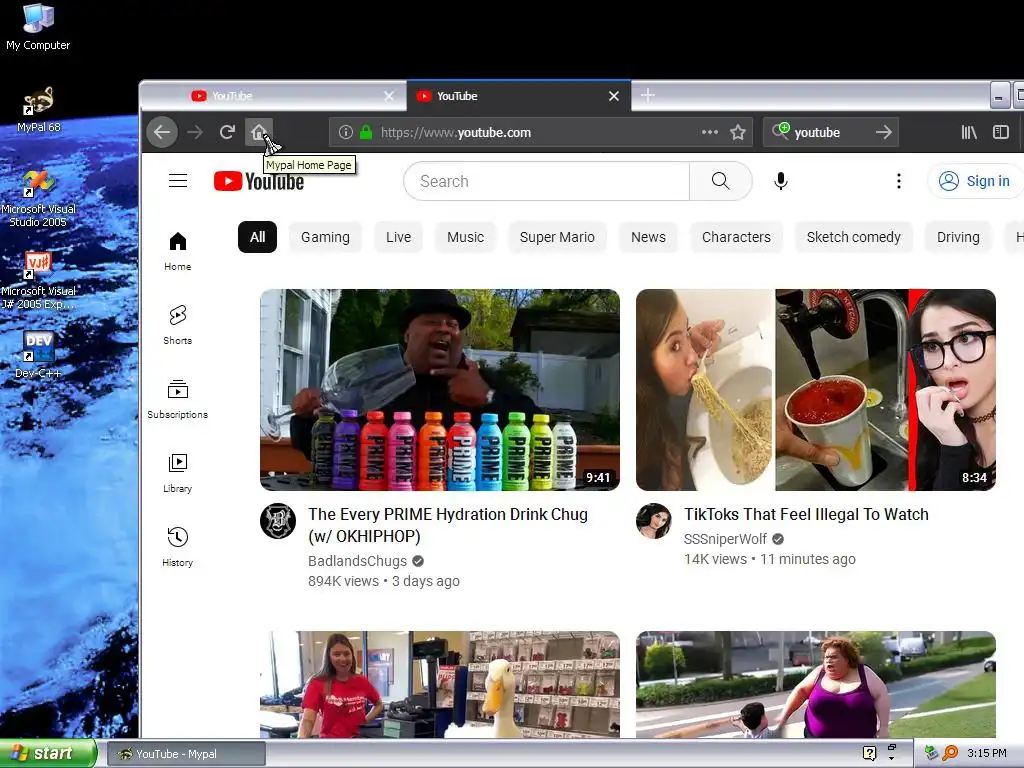The image size is (1024, 768).
Task: Click the YouTube Search field
Action: [x=547, y=181]
